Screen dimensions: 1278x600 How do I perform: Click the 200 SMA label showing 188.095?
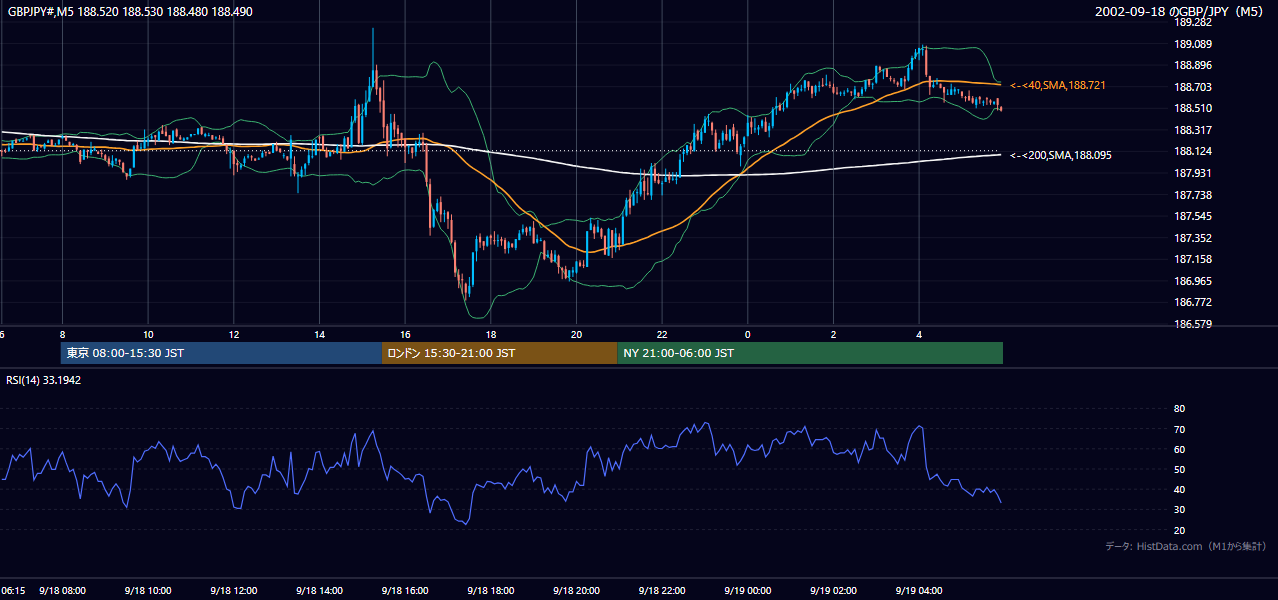coord(1061,155)
